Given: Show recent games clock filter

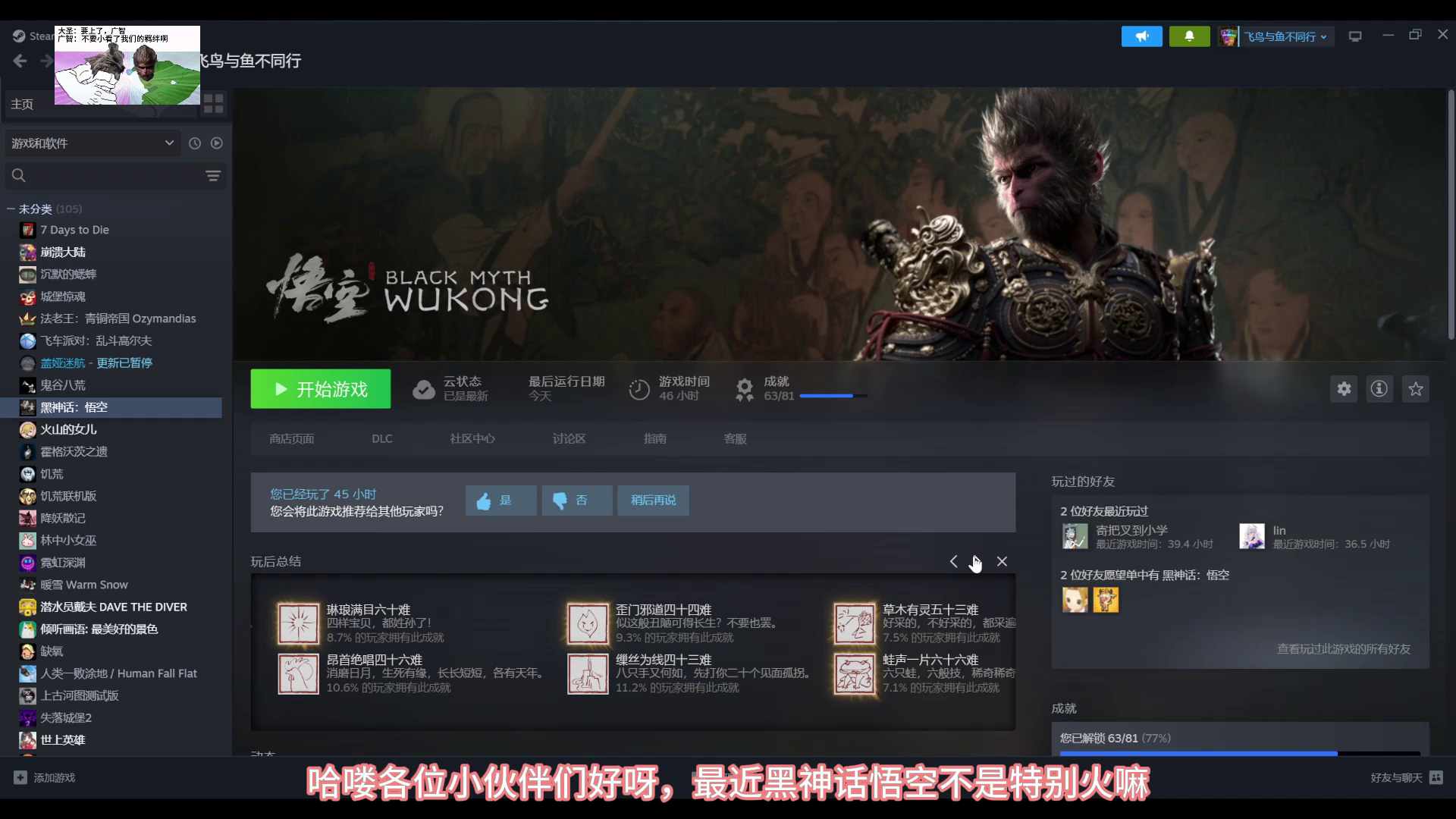Looking at the screenshot, I should (x=195, y=143).
